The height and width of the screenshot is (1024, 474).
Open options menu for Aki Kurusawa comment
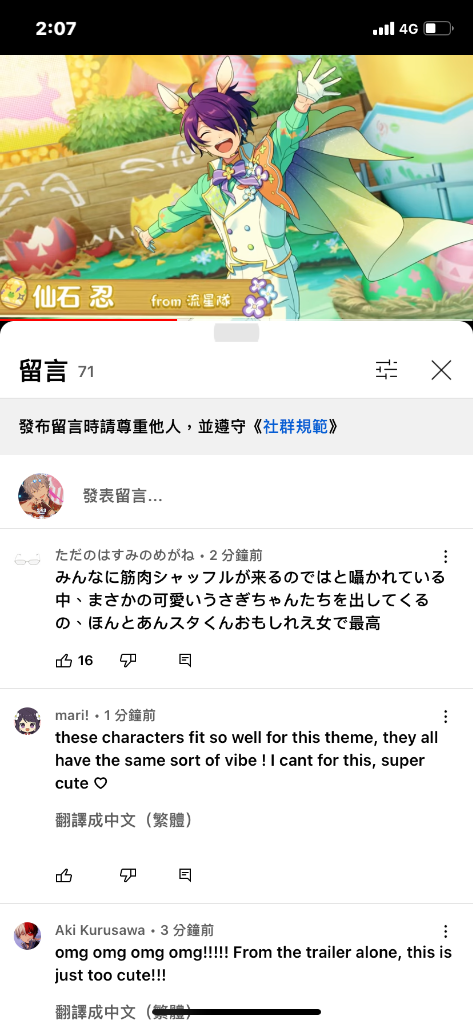click(x=445, y=931)
